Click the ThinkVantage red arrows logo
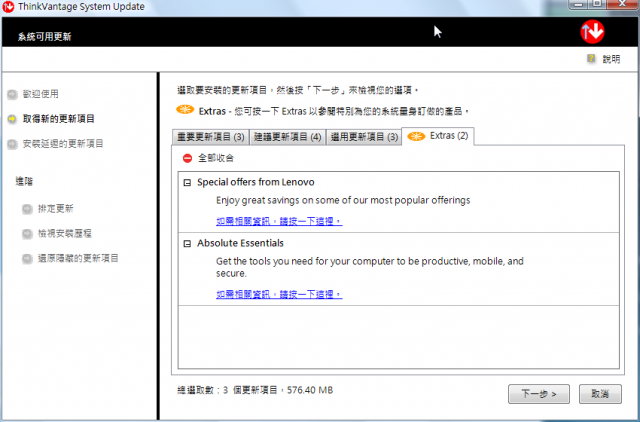Viewport: 640px width, 422px height. coord(592,31)
